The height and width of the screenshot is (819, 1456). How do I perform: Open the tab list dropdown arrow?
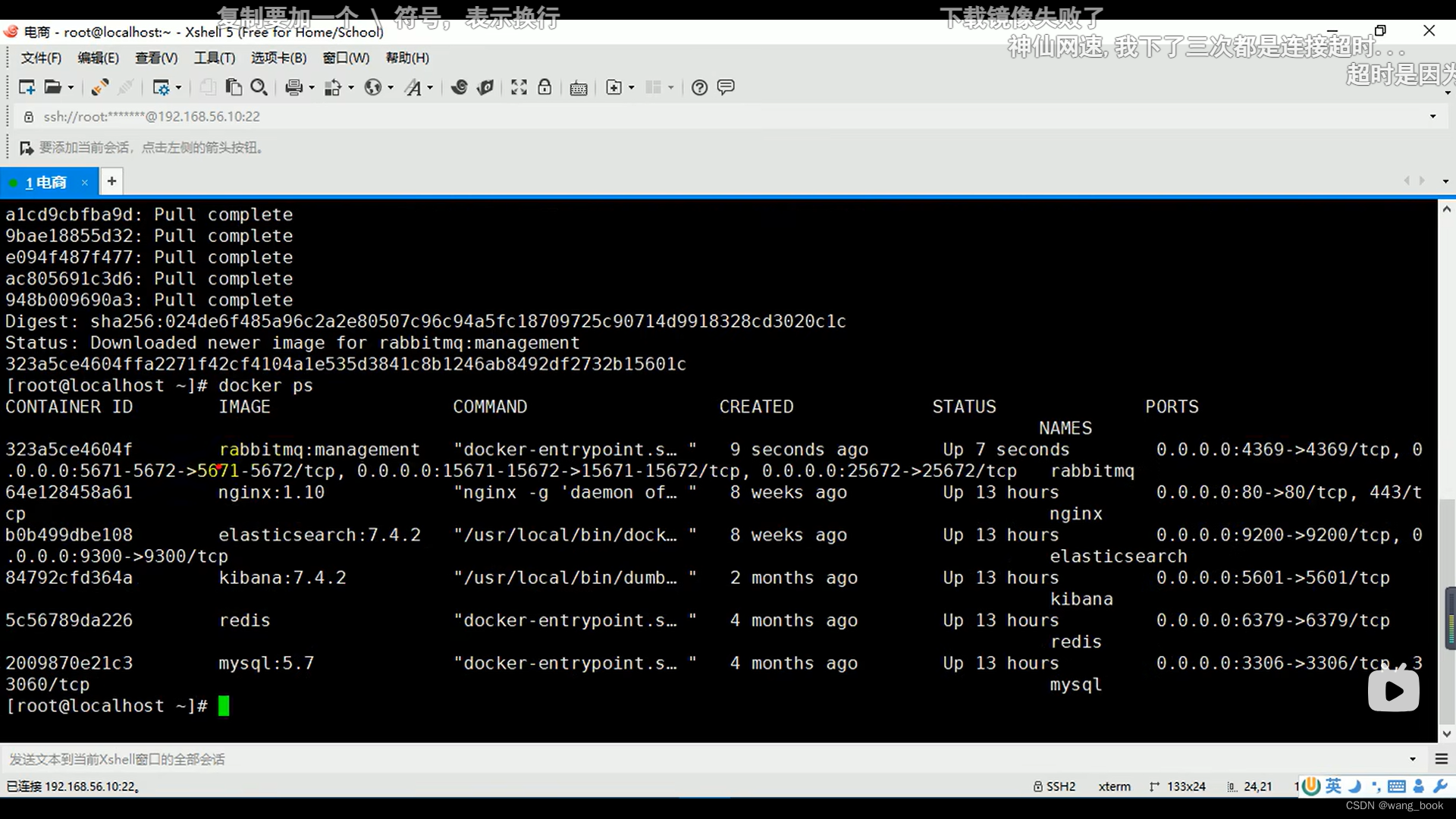1445,182
